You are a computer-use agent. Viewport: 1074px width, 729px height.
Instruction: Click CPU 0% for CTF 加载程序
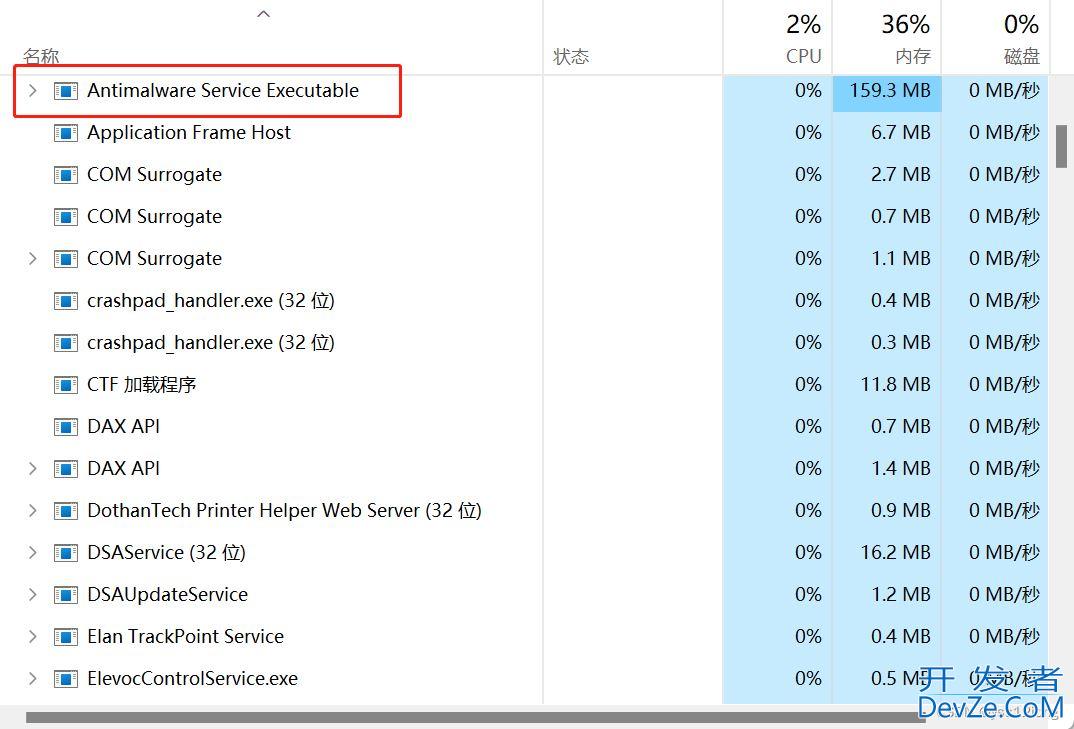click(x=808, y=384)
